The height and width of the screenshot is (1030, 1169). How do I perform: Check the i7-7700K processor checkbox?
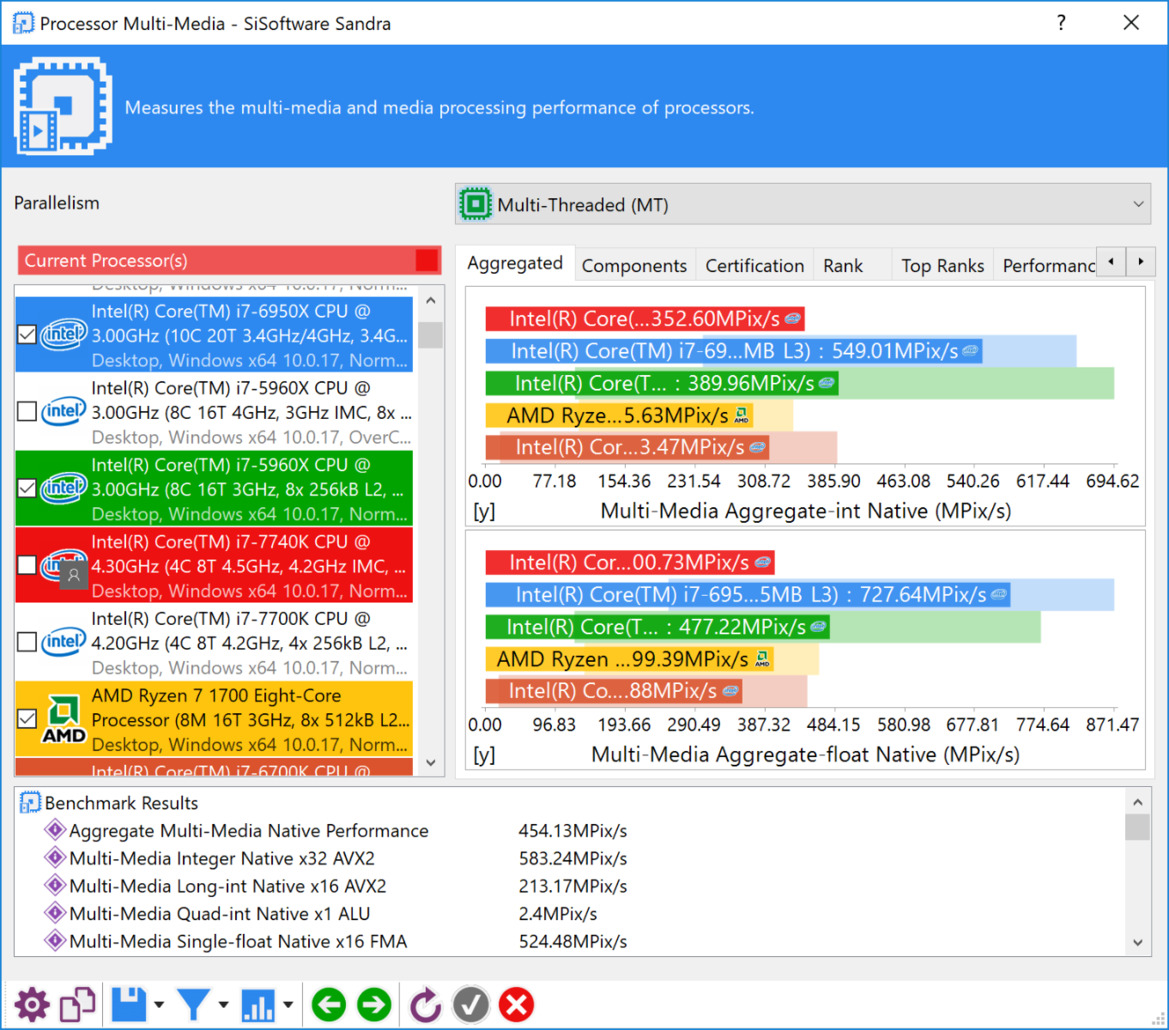click(x=27, y=642)
